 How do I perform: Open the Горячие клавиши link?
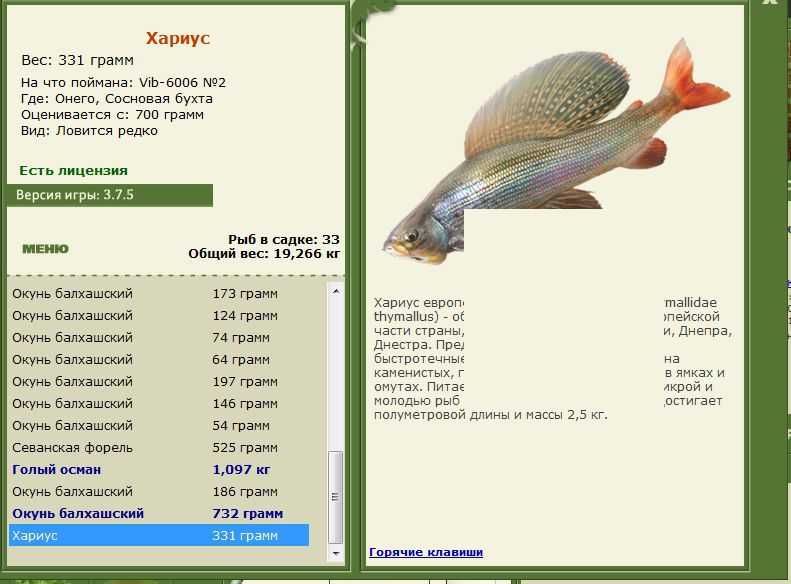coord(426,552)
